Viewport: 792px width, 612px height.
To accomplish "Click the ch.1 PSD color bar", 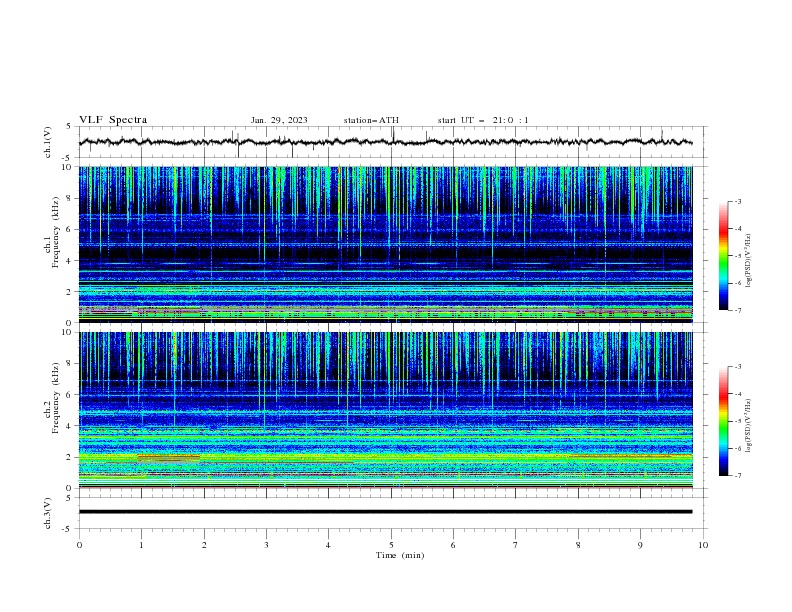I will point(723,256).
